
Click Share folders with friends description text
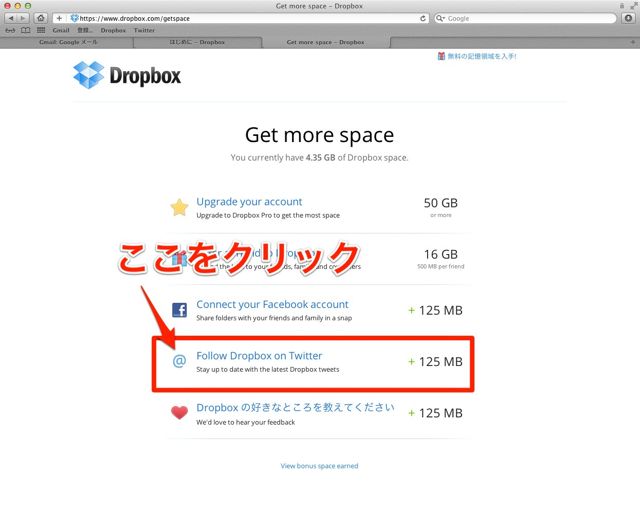[x=274, y=318]
